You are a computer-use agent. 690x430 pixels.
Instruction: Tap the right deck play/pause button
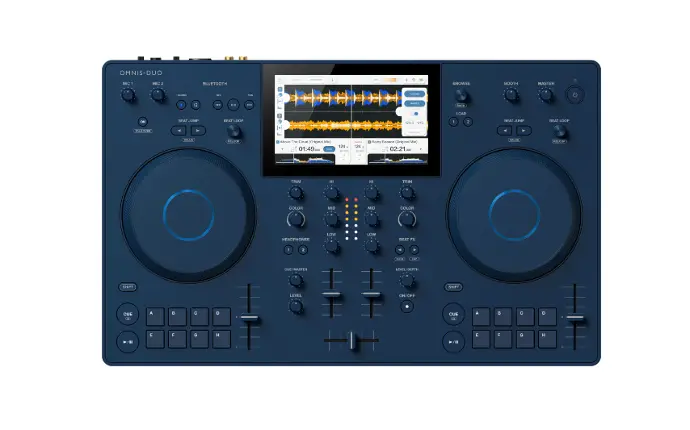click(x=453, y=342)
